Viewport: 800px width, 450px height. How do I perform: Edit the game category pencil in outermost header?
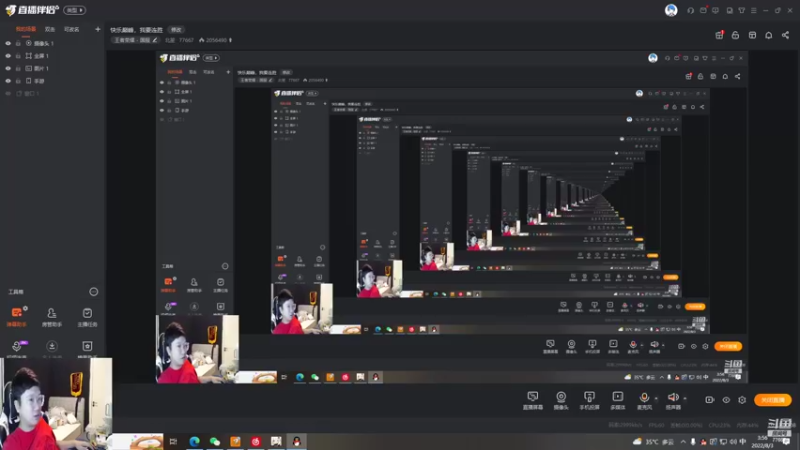(155, 40)
